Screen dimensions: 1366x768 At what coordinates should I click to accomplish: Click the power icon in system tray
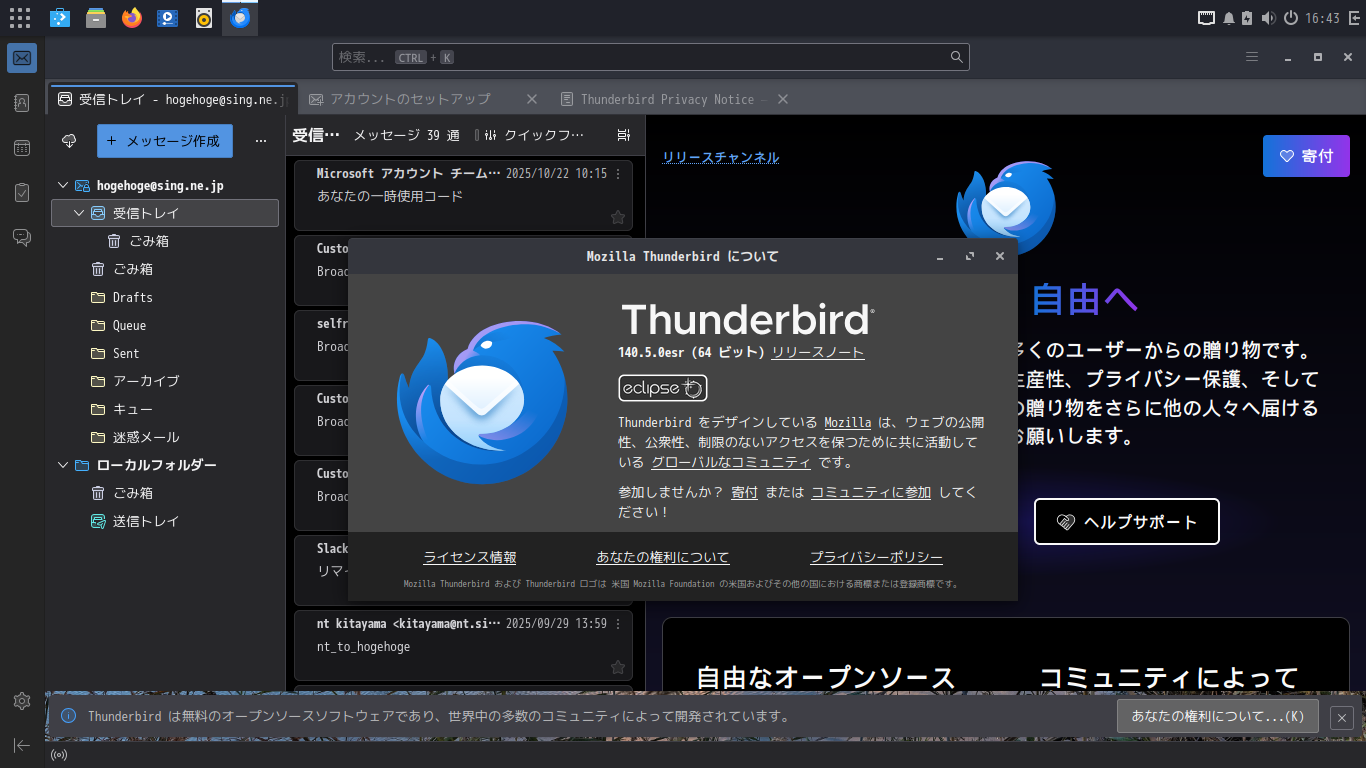[1290, 18]
